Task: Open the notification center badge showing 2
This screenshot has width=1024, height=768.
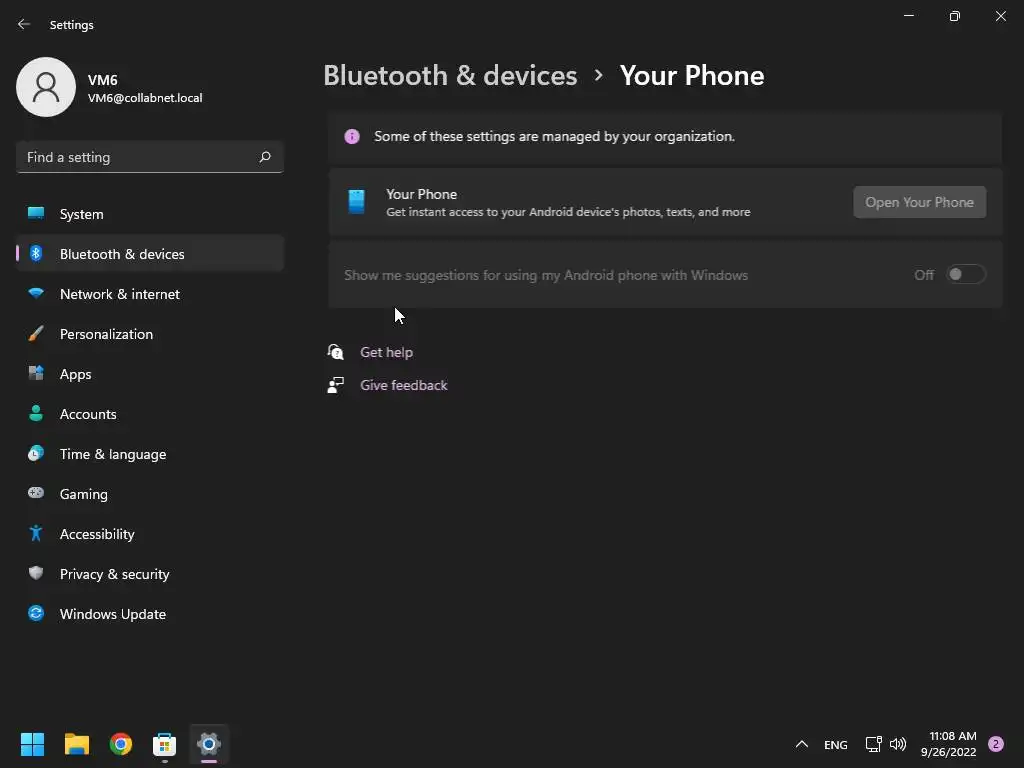Action: [996, 744]
